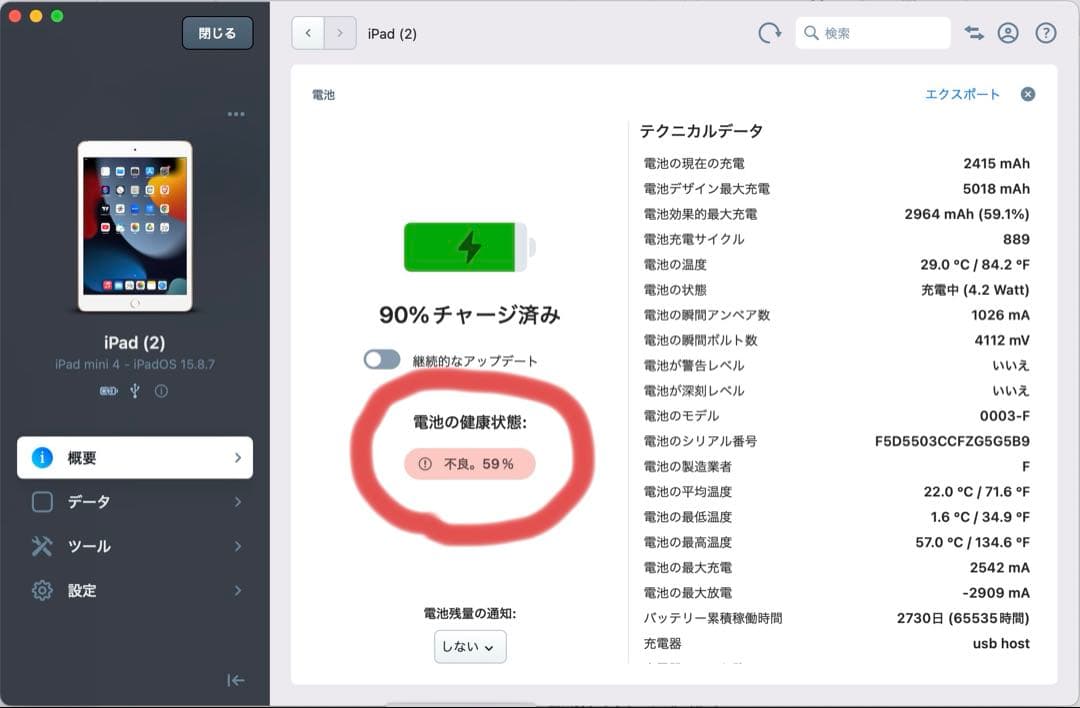1080x708 pixels.
Task: Click the 57.0 °C / 134.6 °F value
Action: pos(972,543)
